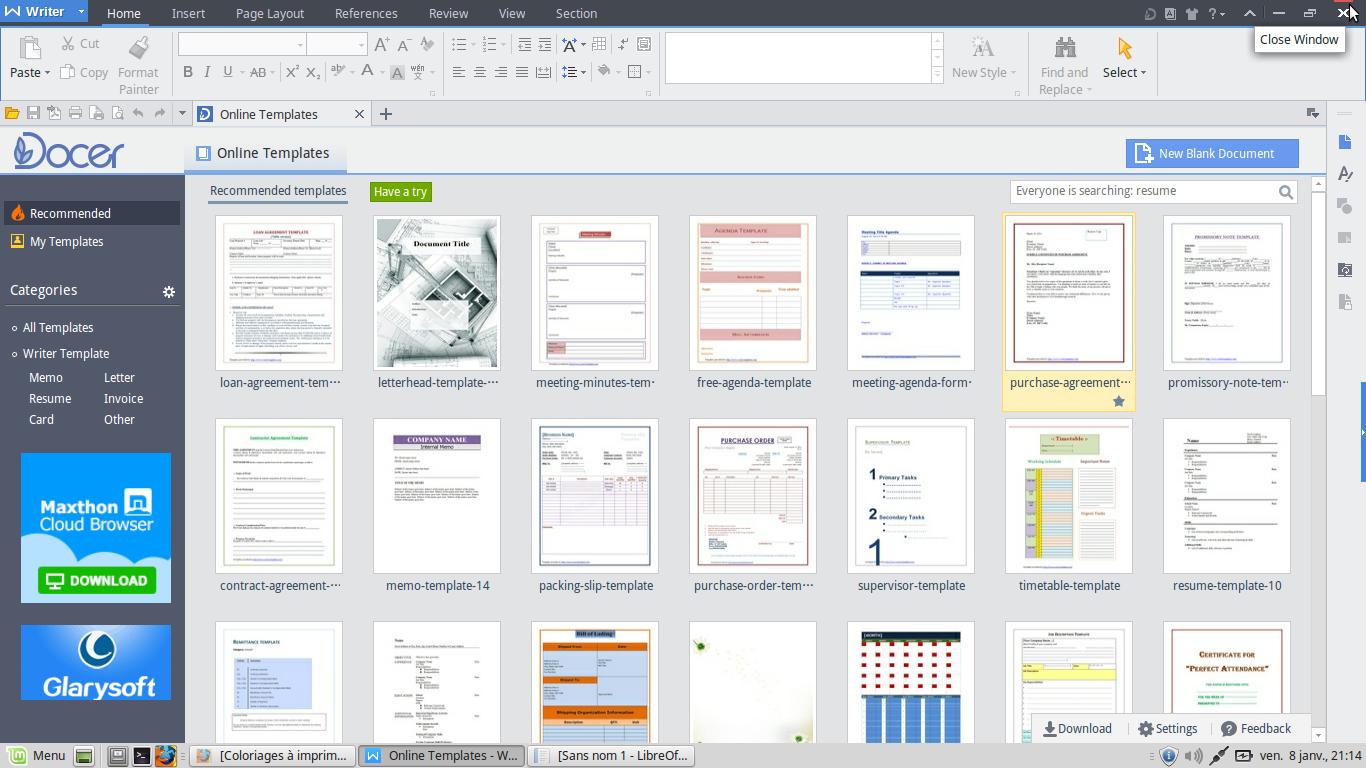Click the Grow Font icon
The height and width of the screenshot is (768, 1366).
pos(381,44)
